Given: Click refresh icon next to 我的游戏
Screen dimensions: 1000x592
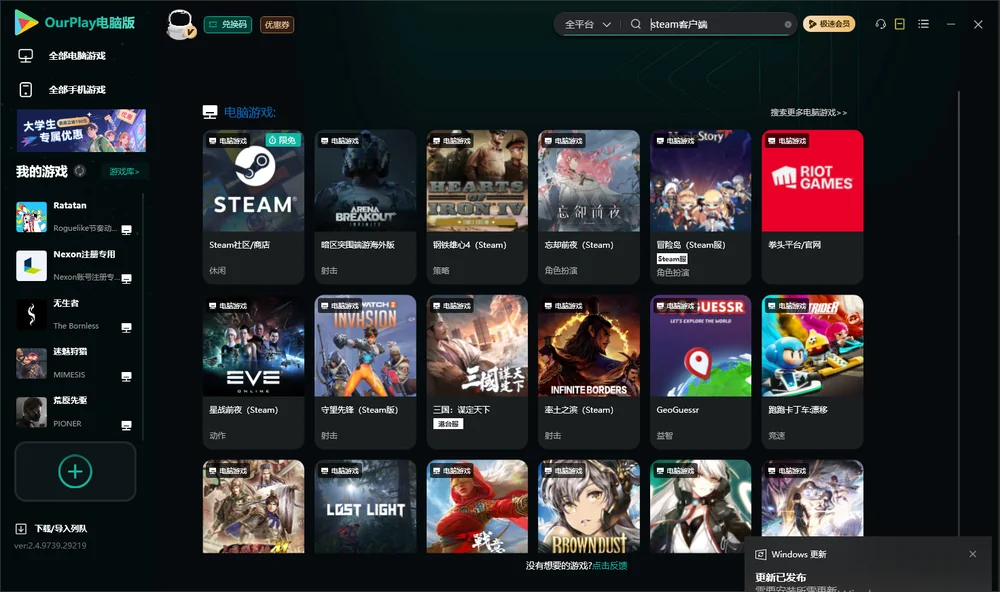Looking at the screenshot, I should [x=80, y=171].
